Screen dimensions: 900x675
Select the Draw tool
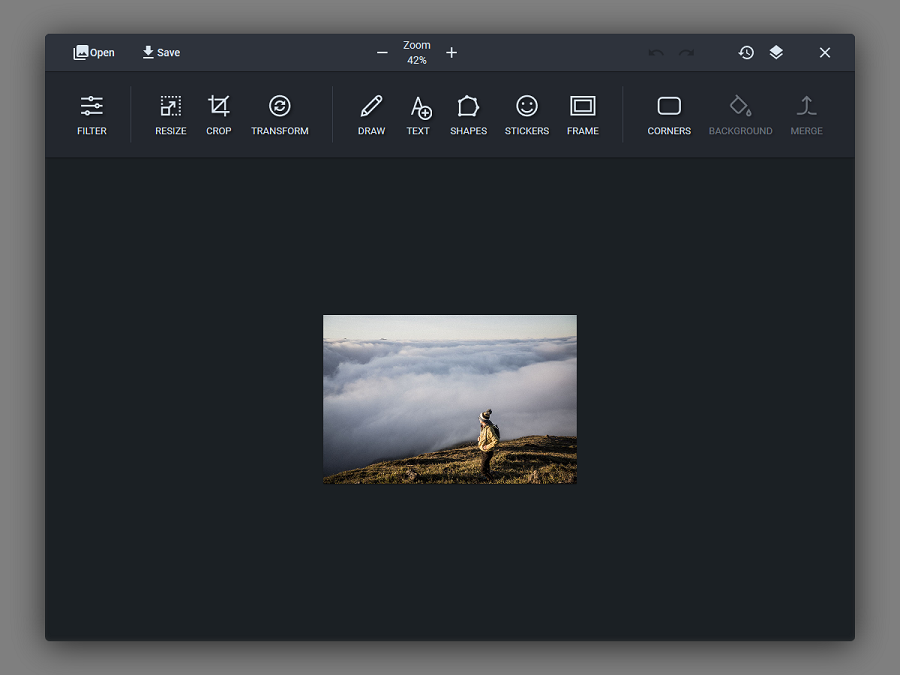pyautogui.click(x=371, y=113)
